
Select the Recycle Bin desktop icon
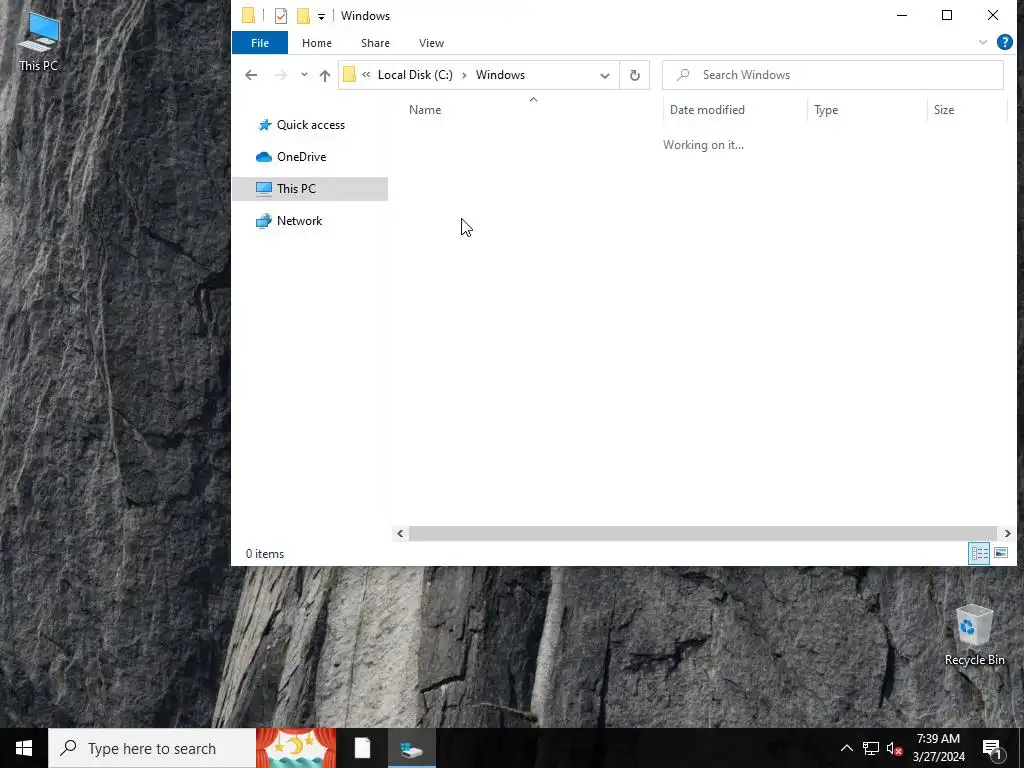[x=974, y=635]
